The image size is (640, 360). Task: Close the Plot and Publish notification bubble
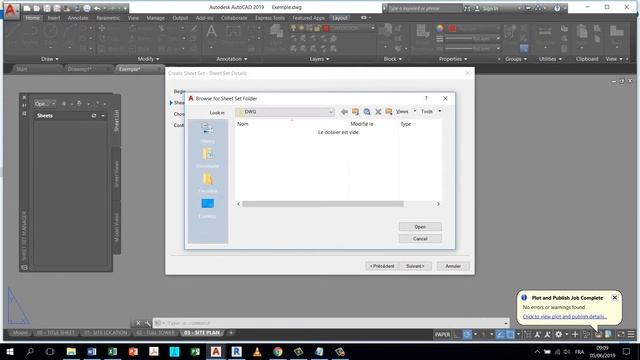tap(615, 298)
